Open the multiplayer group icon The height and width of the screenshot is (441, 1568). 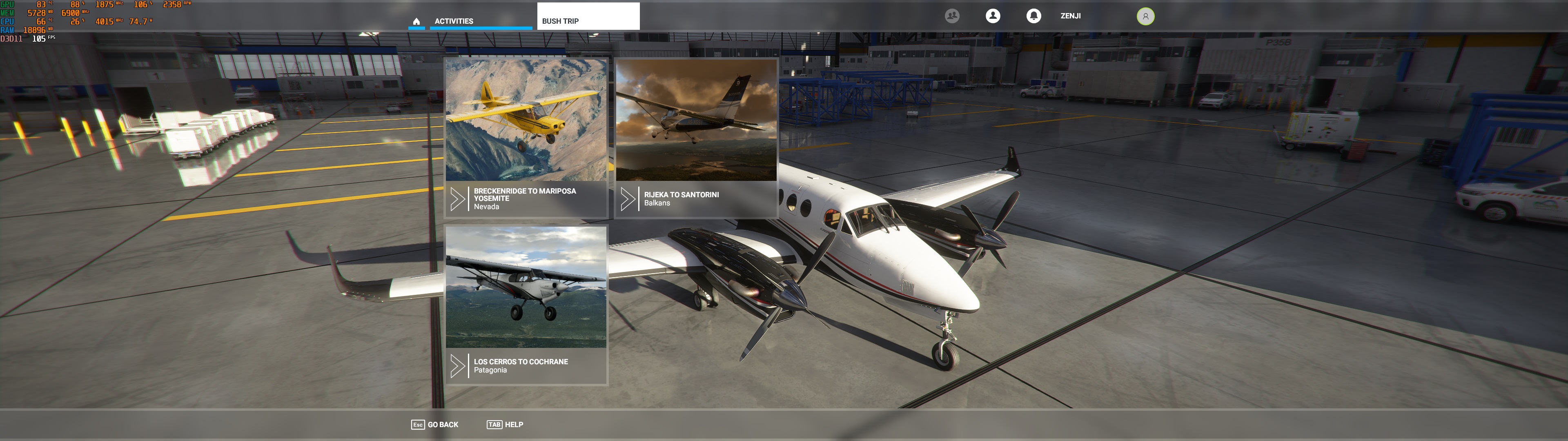pos(952,16)
